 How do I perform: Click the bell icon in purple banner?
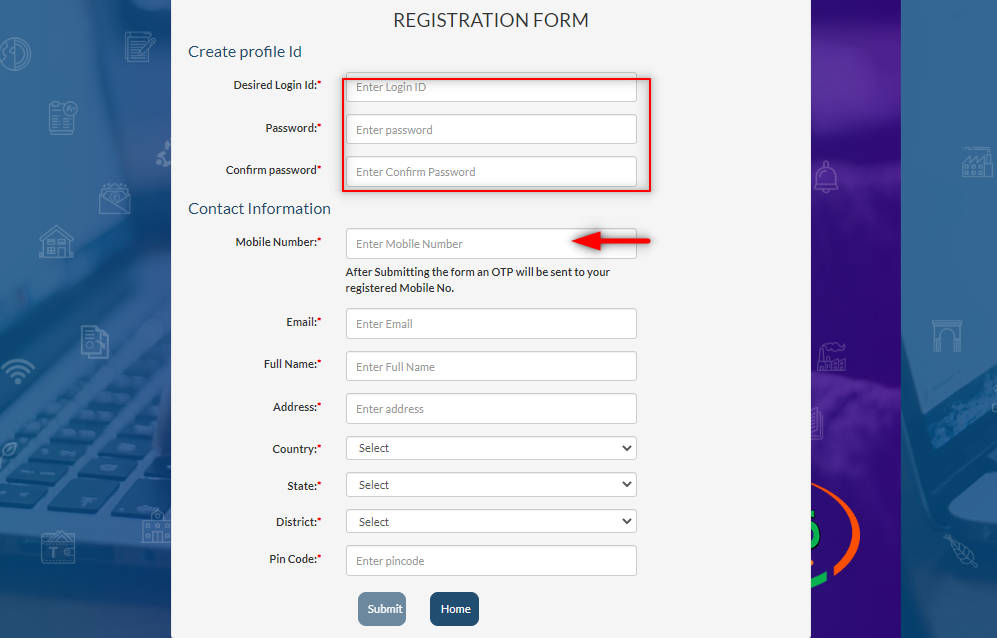coord(826,177)
